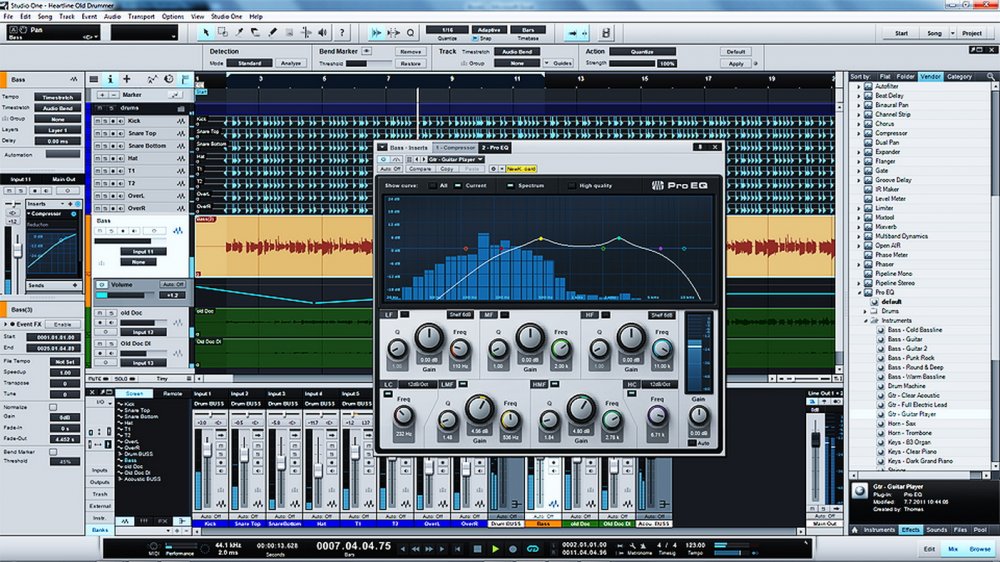Click the yellow LMF EQ curve node
The image size is (1000, 562).
pyautogui.click(x=541, y=239)
